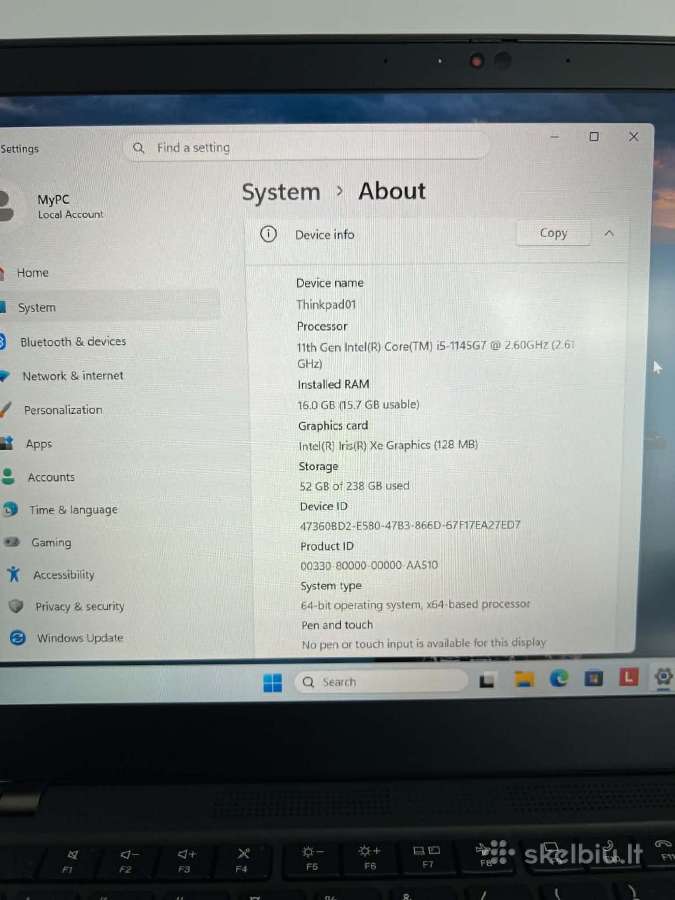Open File Explorer from the taskbar
The image size is (675, 900).
click(524, 680)
